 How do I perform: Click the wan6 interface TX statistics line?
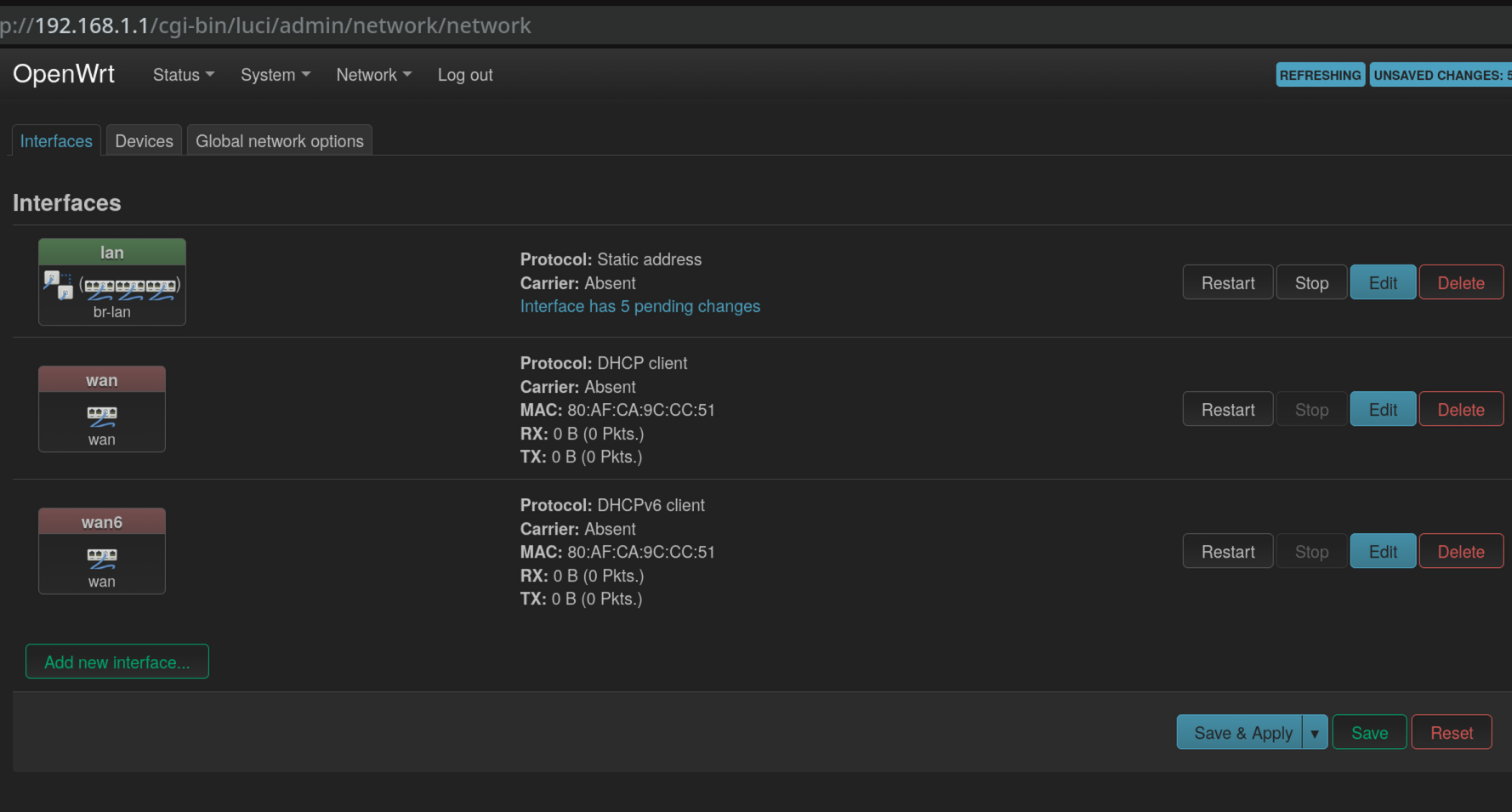coord(582,599)
